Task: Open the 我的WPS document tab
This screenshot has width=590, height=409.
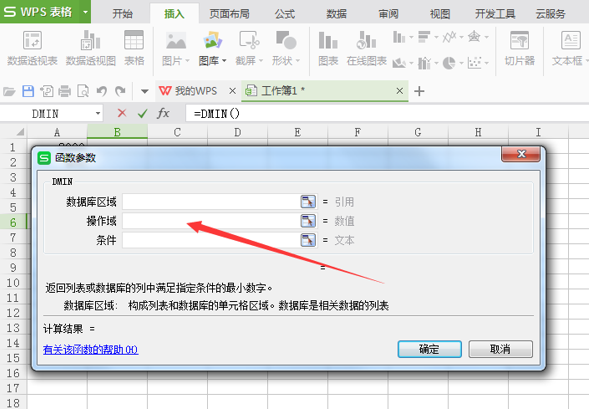Action: click(x=188, y=91)
